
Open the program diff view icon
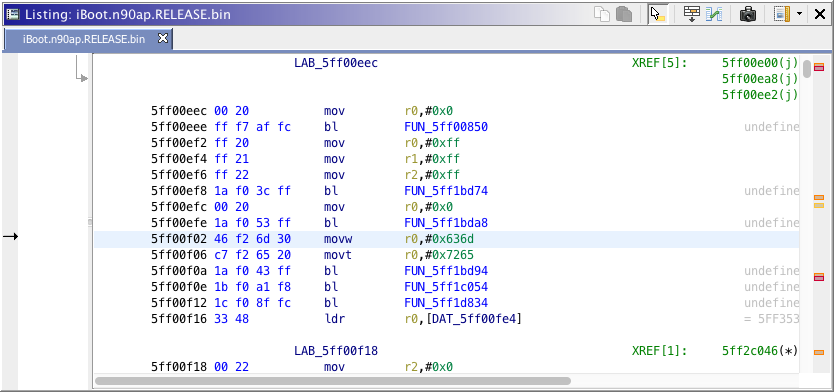coord(713,14)
